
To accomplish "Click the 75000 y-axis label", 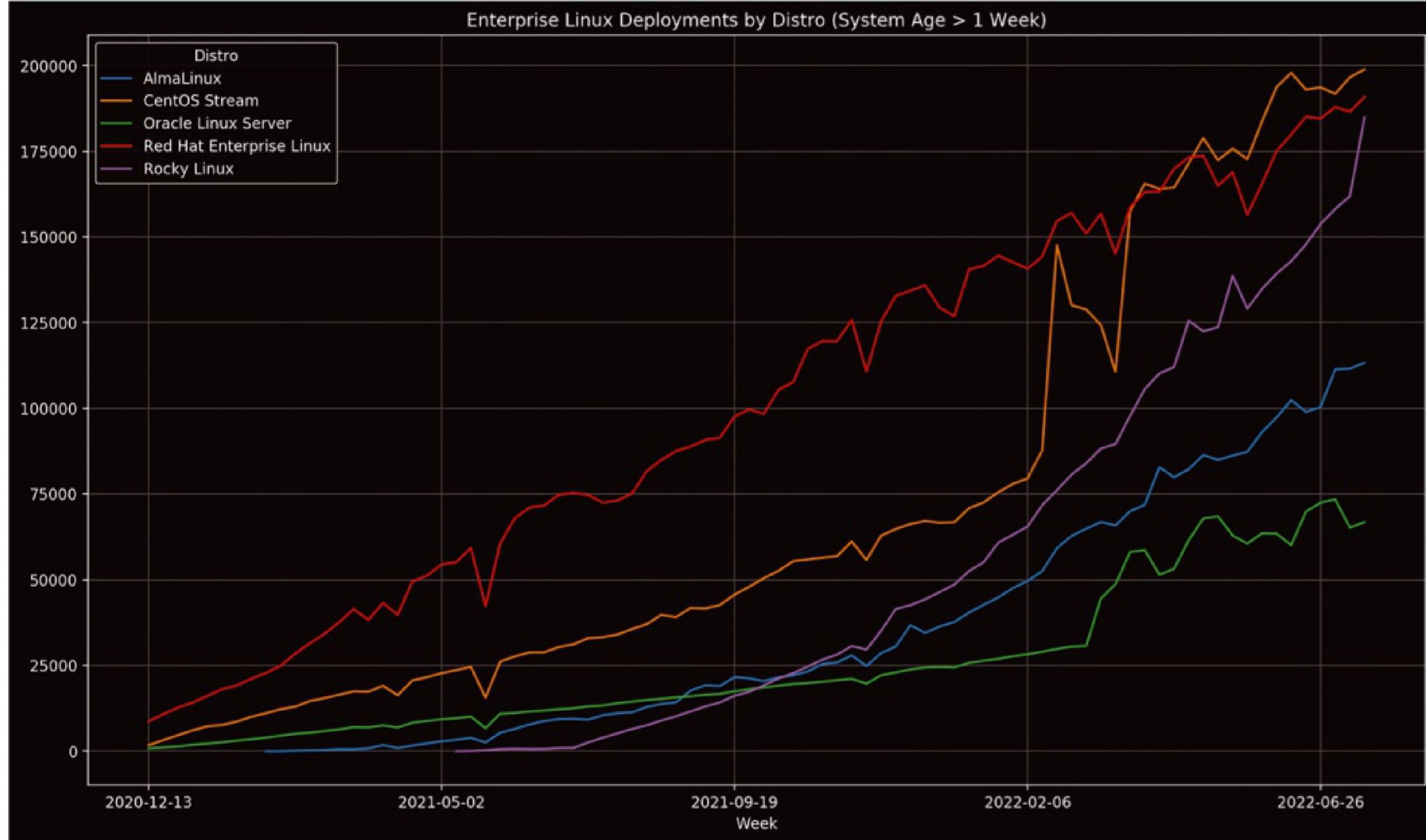I will pos(53,494).
